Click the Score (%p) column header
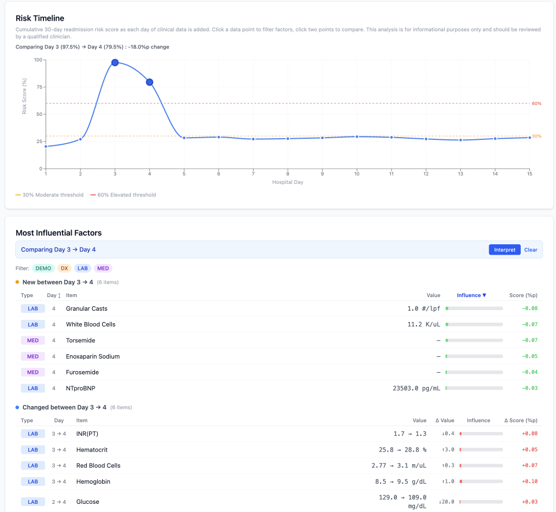The image size is (556, 512). coord(523,295)
